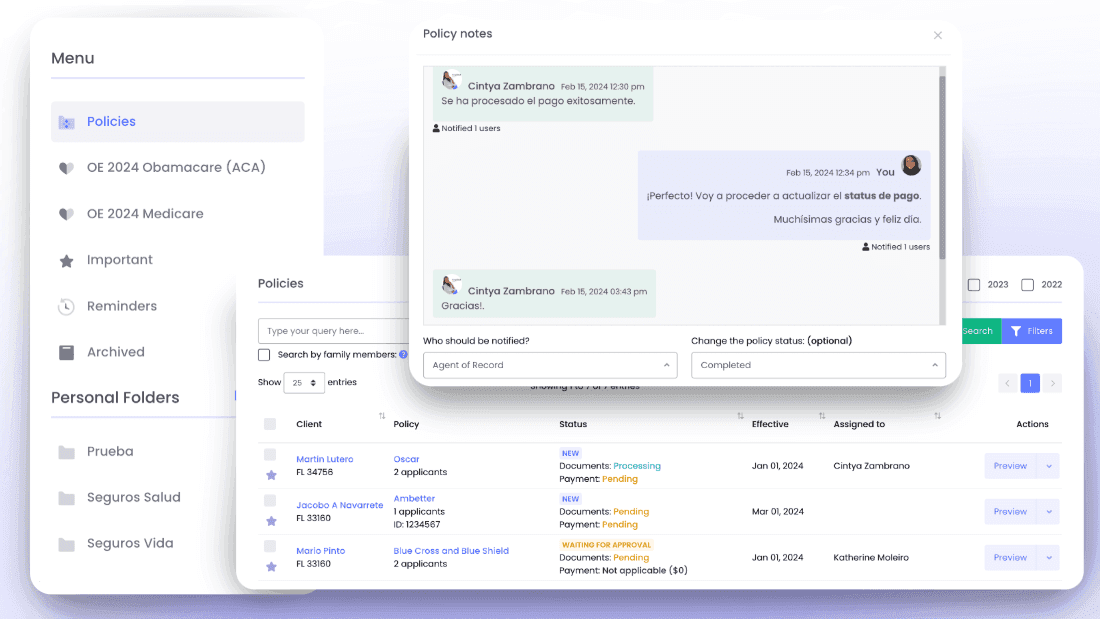Check the 2023 year checkbox
Screen dimensions: 1100x619
(x=974, y=285)
